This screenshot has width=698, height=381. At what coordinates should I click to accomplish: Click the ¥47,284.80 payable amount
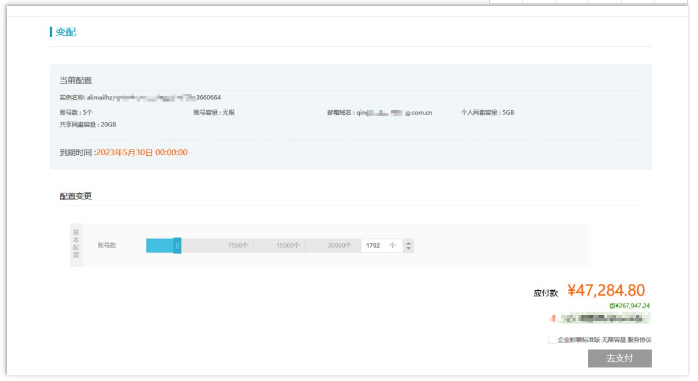(x=606, y=290)
